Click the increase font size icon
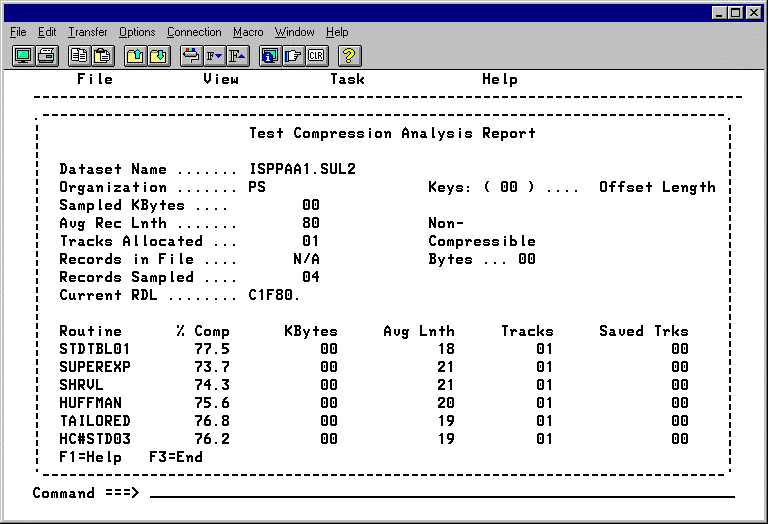The image size is (768, 524). tap(238, 56)
